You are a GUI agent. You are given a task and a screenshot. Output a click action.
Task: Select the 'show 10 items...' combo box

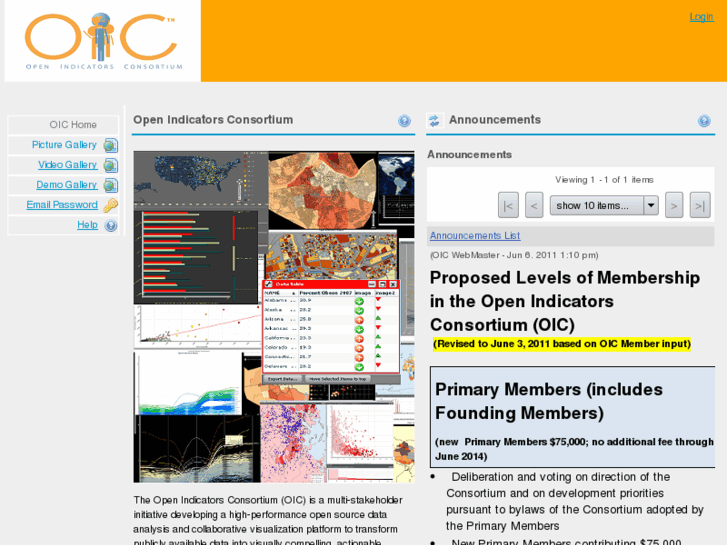point(604,205)
